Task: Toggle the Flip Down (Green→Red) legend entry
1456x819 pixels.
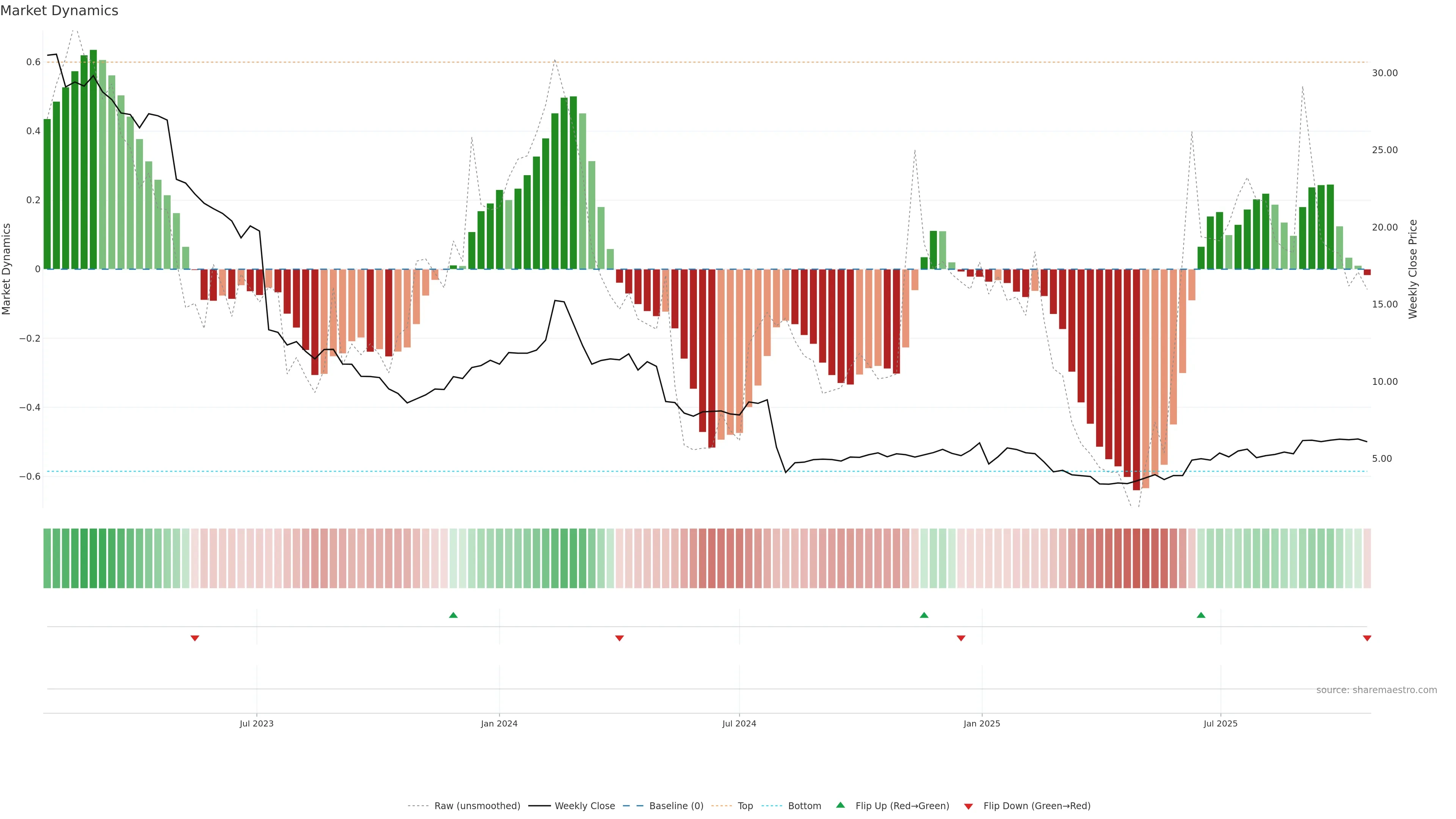Action: 1037,806
